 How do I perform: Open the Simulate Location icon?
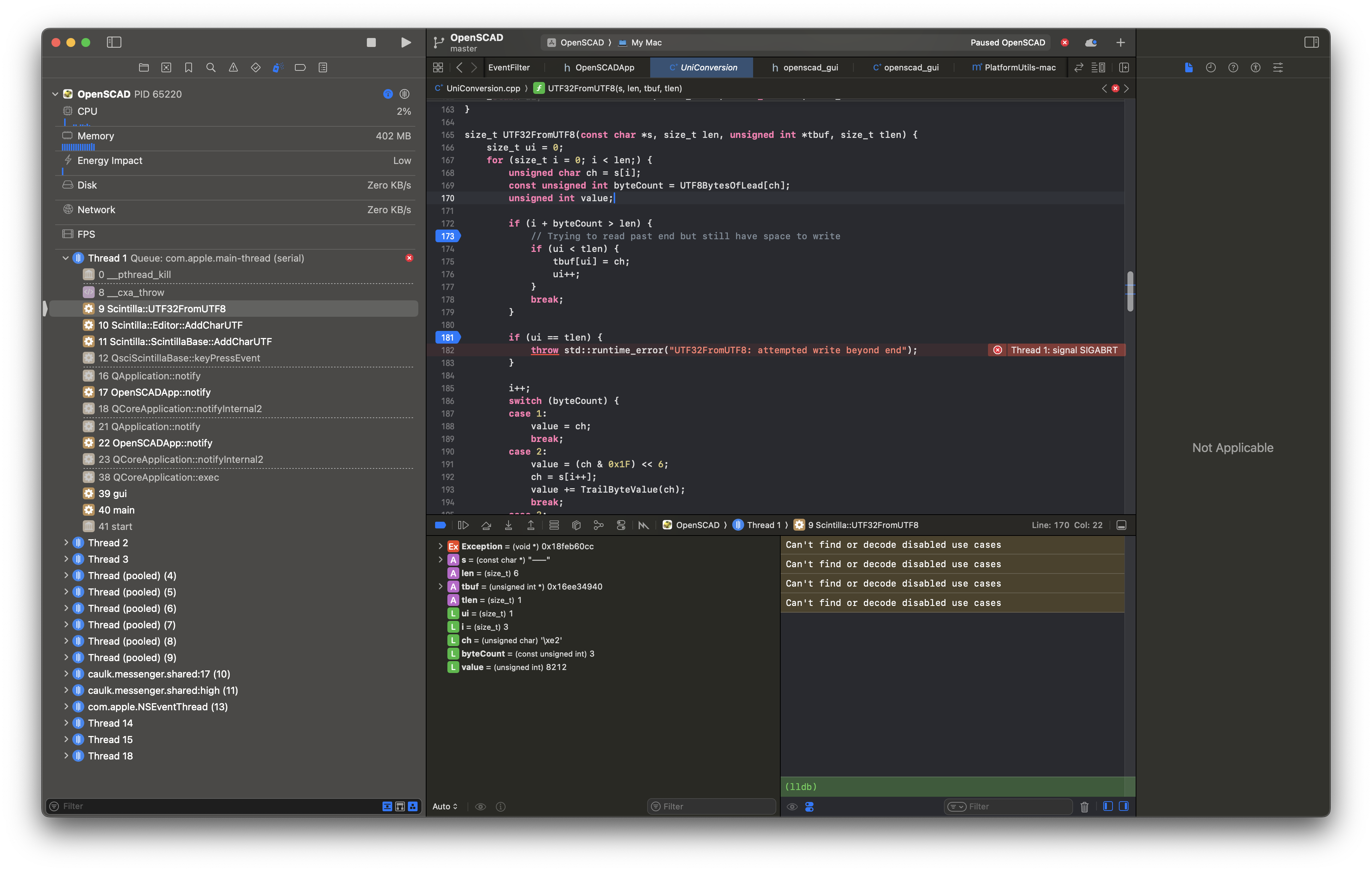point(643,525)
